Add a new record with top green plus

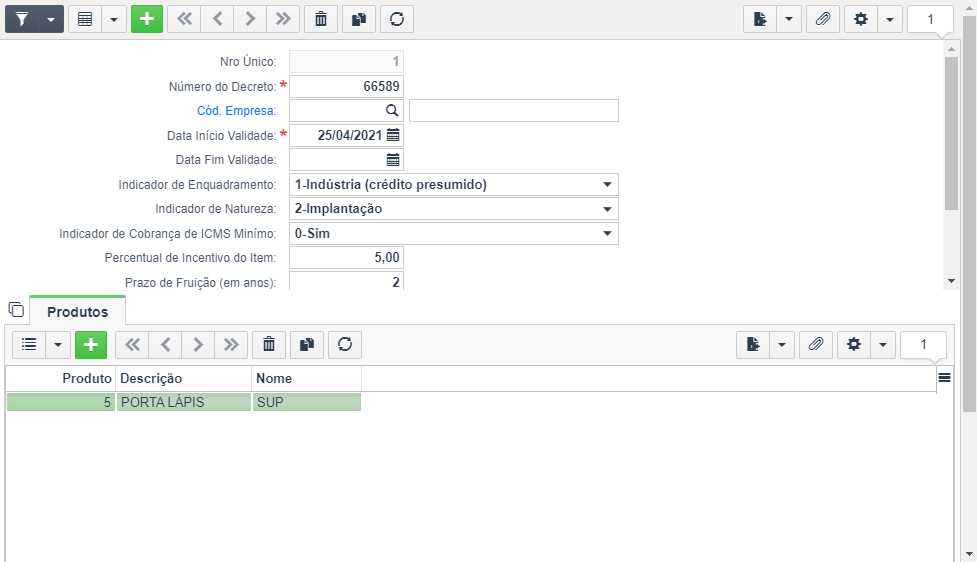pos(147,19)
